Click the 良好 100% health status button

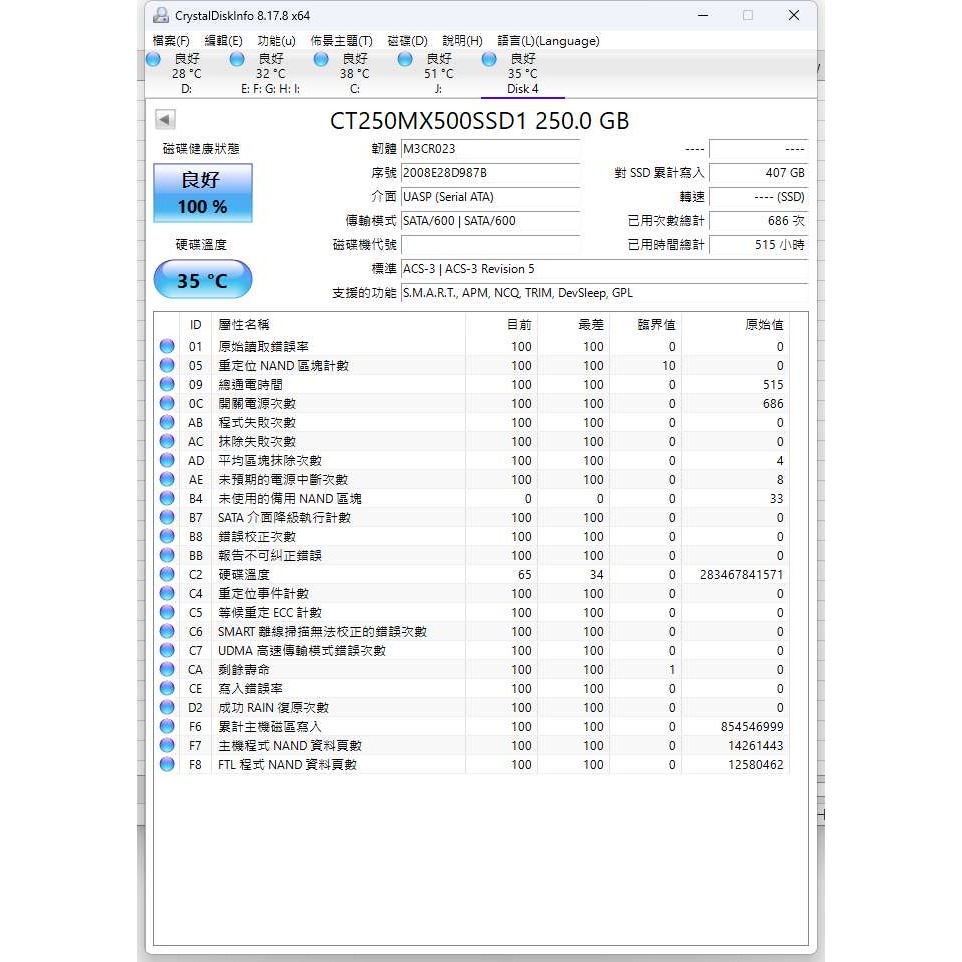click(x=203, y=193)
